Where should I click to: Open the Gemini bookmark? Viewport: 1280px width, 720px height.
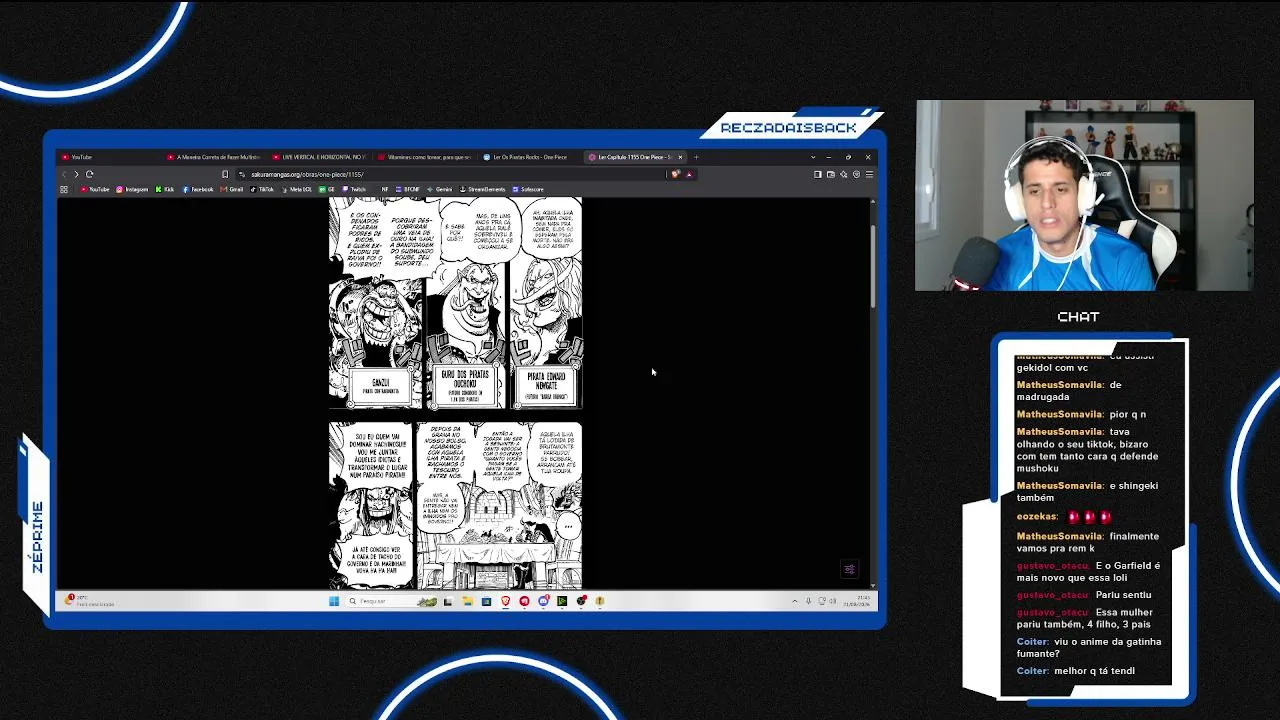coord(440,189)
